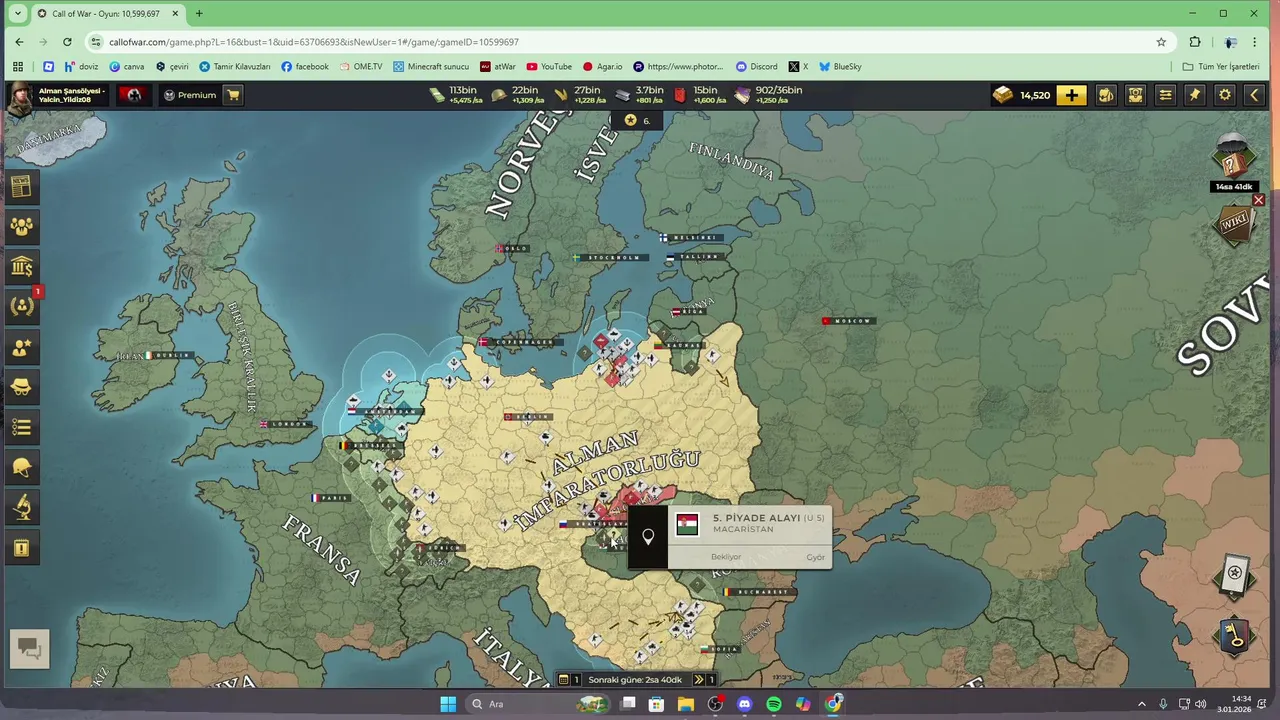The height and width of the screenshot is (720, 1280).
Task: Open the atWar bookmark
Action: coord(498,67)
